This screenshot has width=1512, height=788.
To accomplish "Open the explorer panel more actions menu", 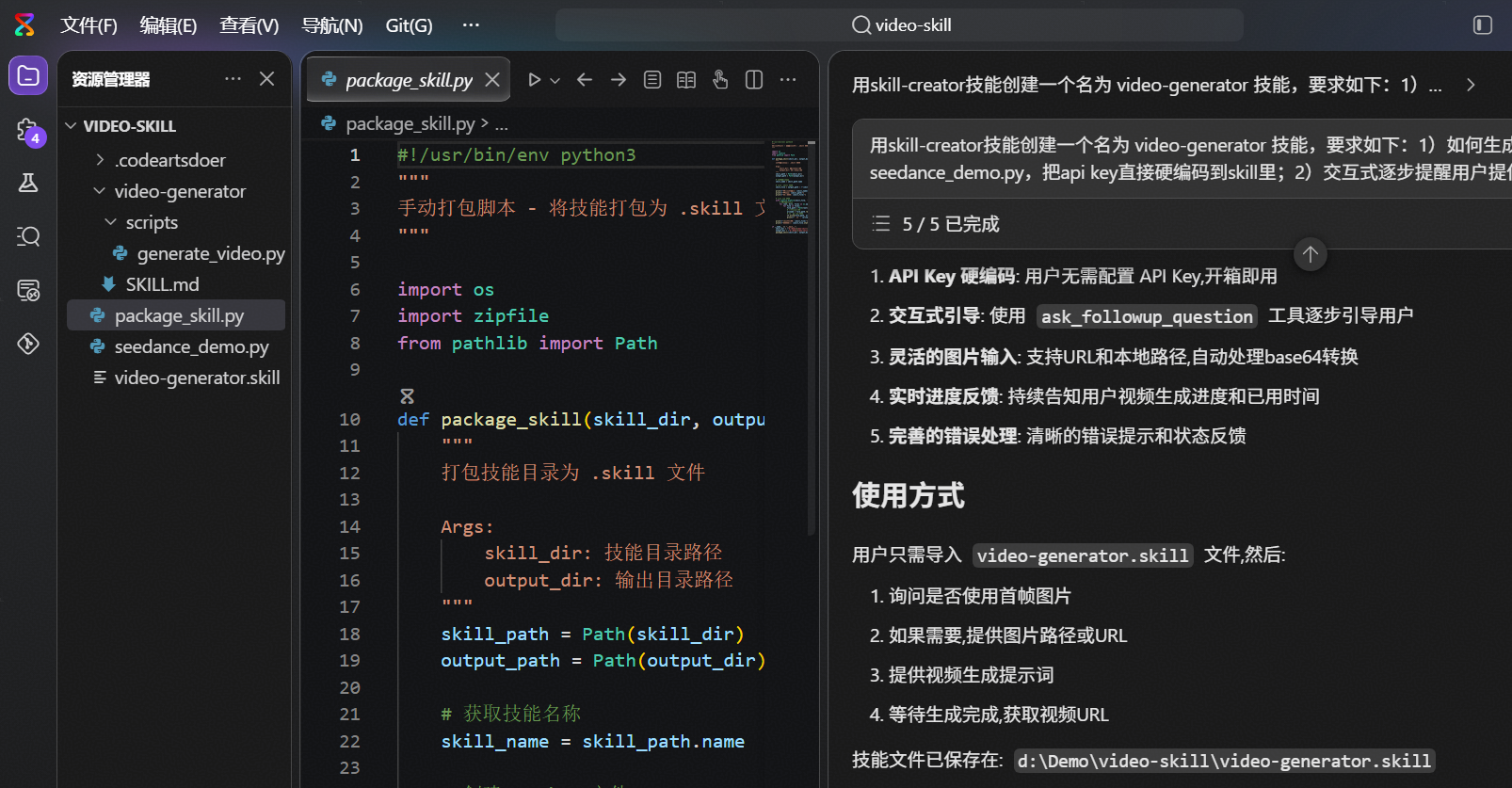I will pyautogui.click(x=233, y=79).
